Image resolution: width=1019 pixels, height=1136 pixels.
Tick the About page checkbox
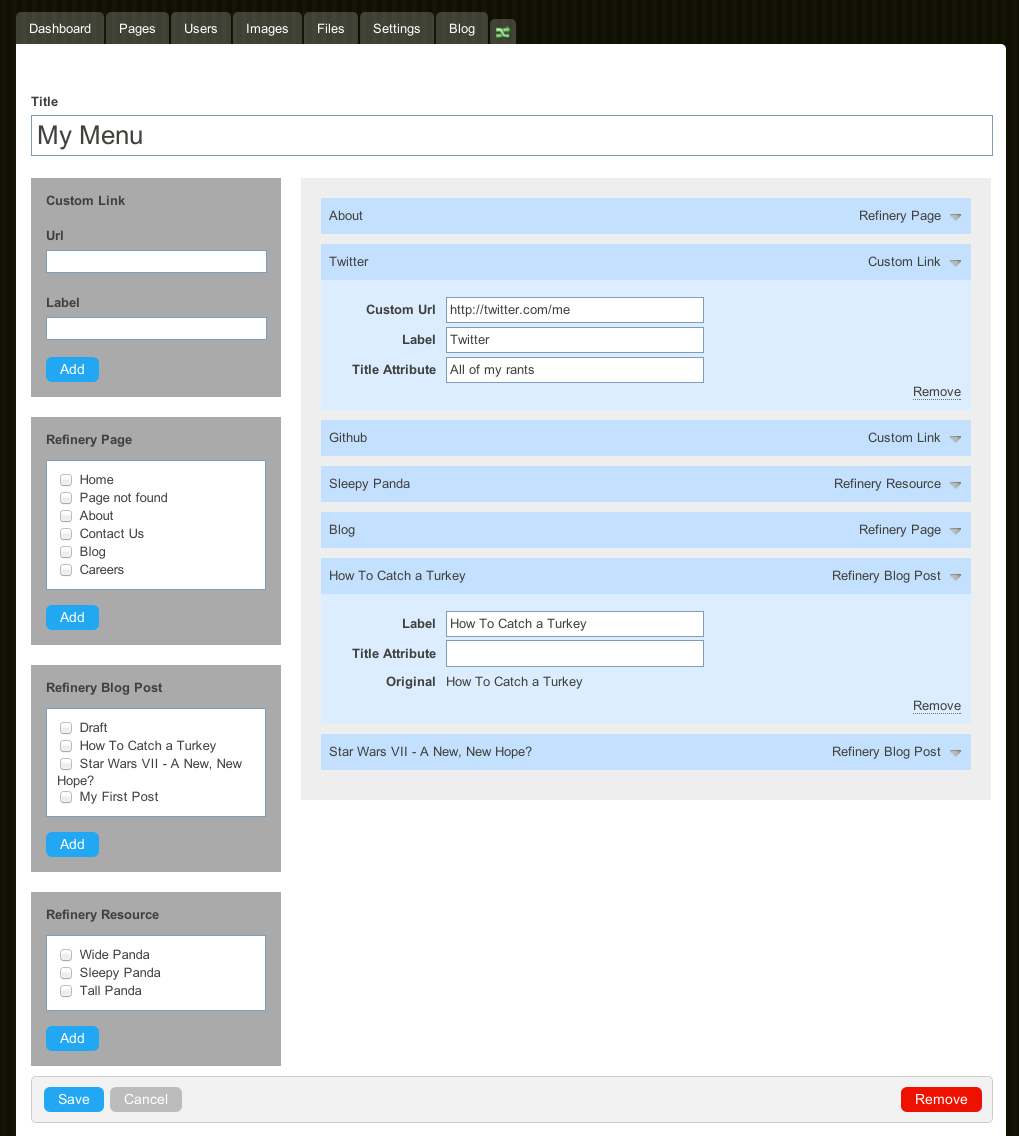pos(66,516)
